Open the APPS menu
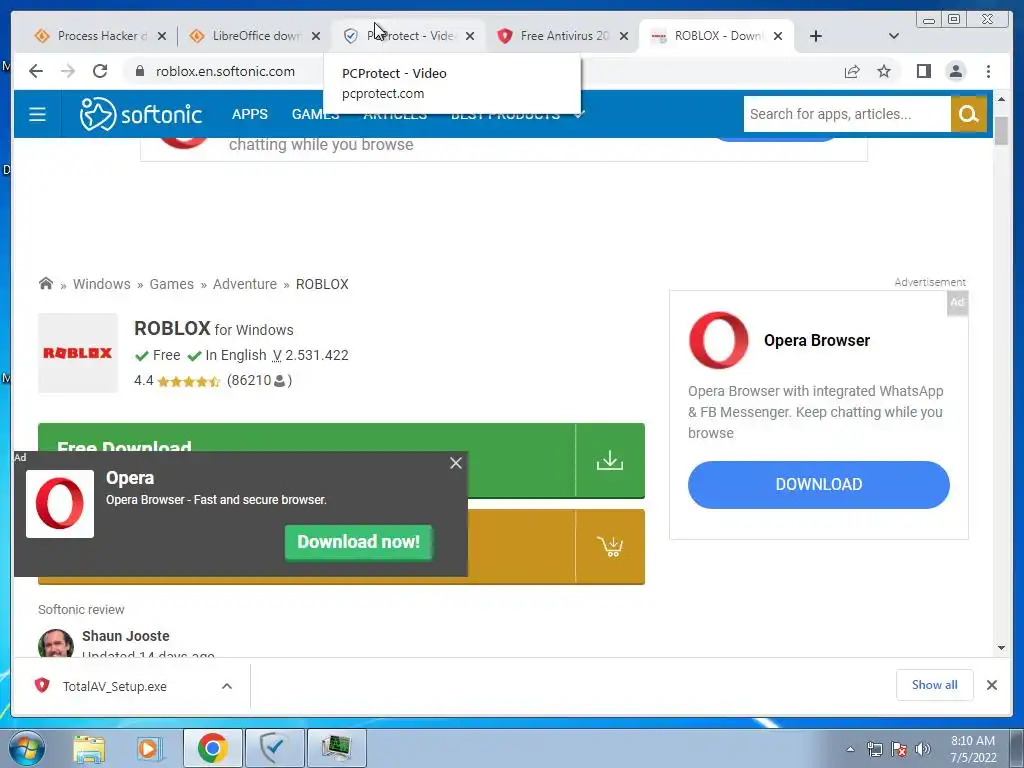Screen dimensions: 1024x768 click(x=249, y=114)
